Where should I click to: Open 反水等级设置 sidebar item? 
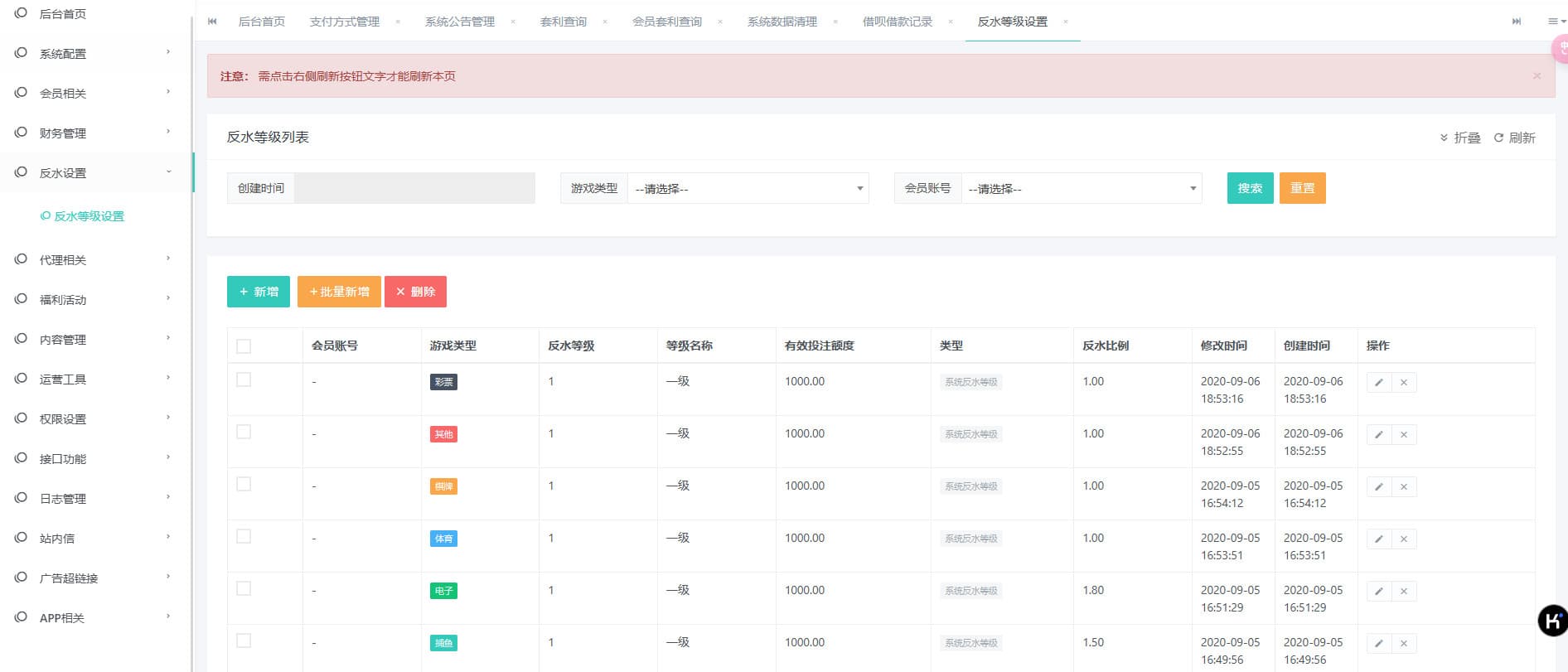(89, 216)
